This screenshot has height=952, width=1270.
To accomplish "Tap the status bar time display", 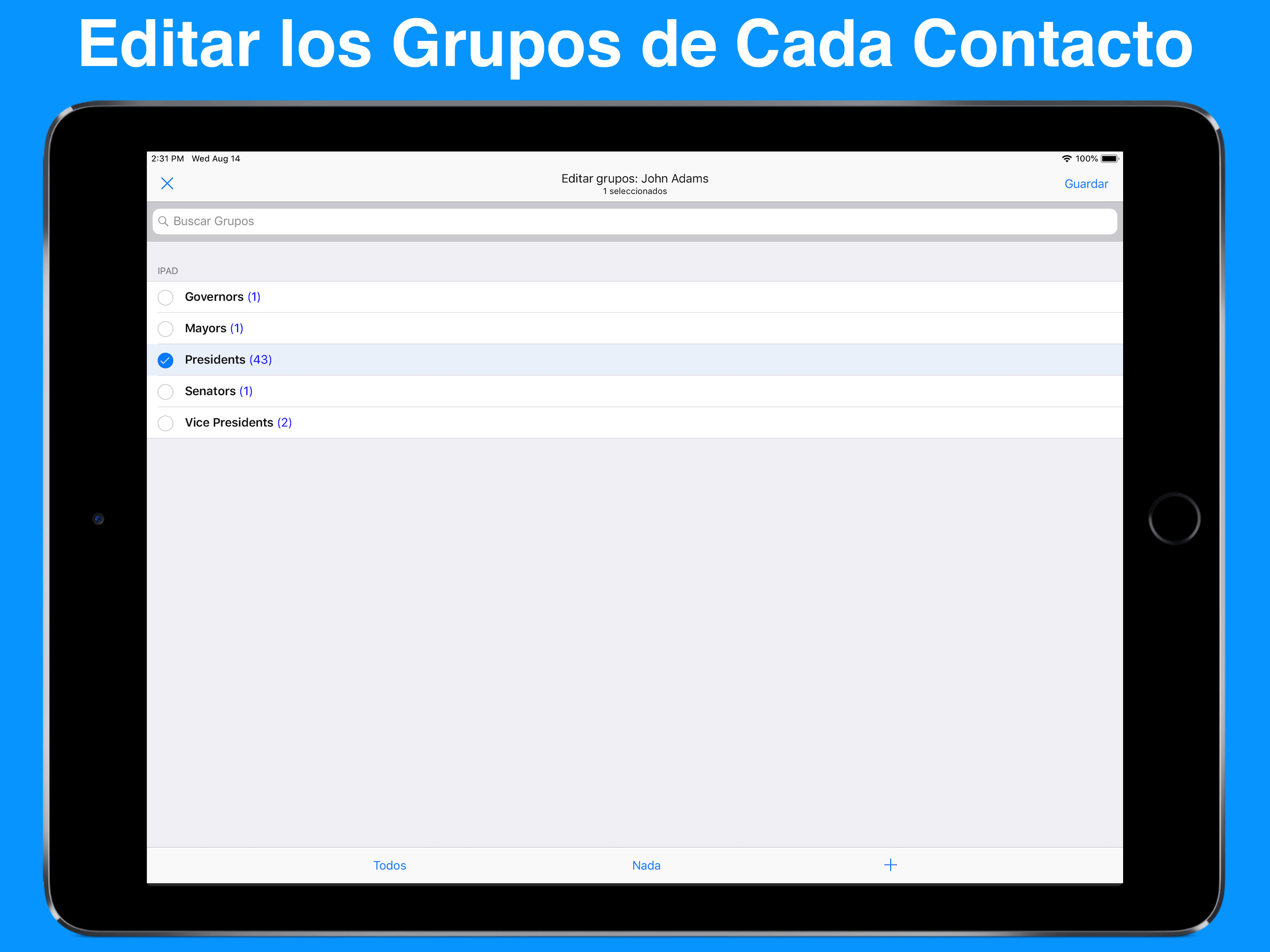I will click(168, 159).
